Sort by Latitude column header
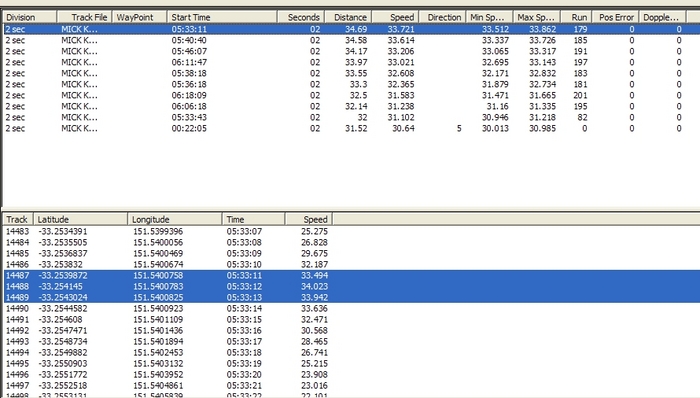Image resolution: width=700 pixels, height=398 pixels. point(80,220)
